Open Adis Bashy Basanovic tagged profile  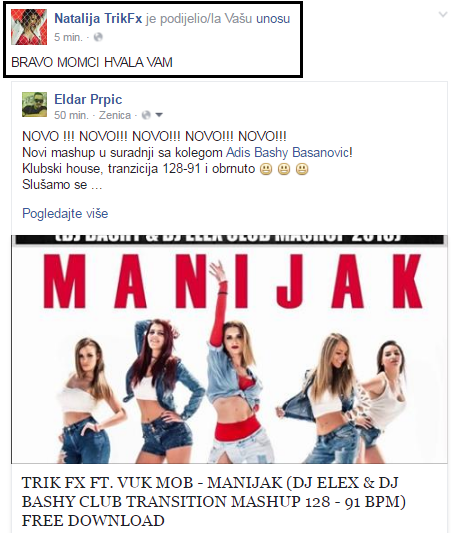[289, 152]
